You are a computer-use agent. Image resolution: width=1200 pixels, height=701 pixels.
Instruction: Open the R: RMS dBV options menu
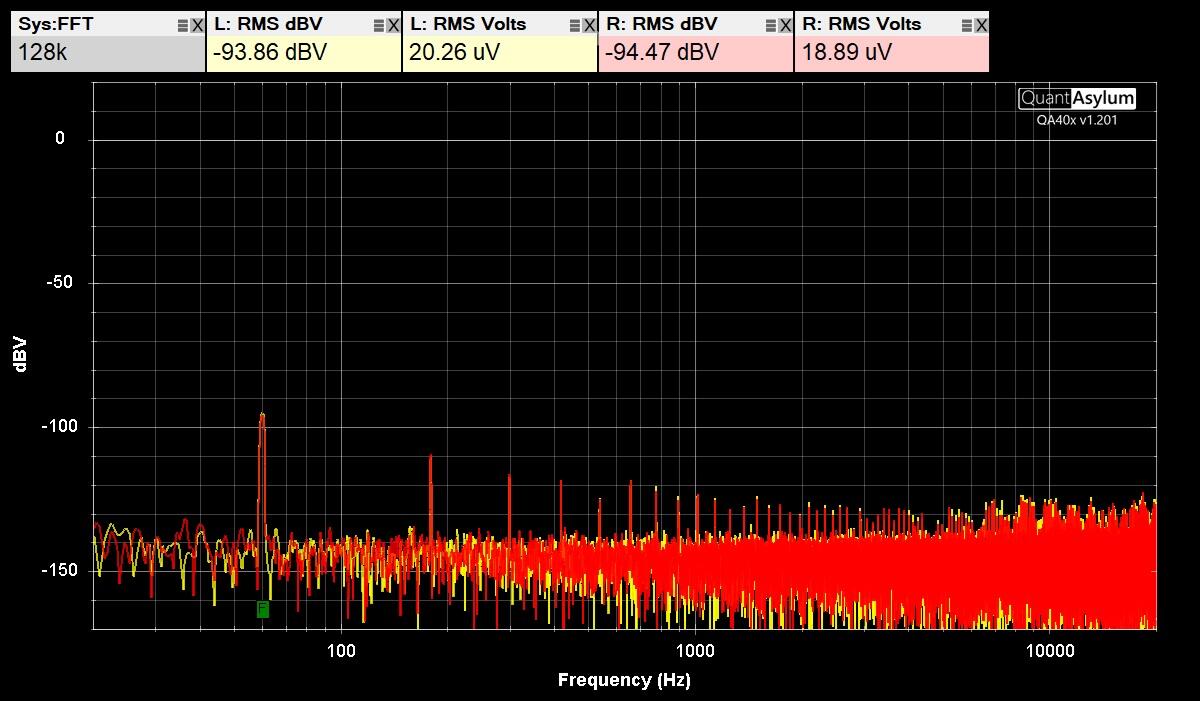coord(770,26)
